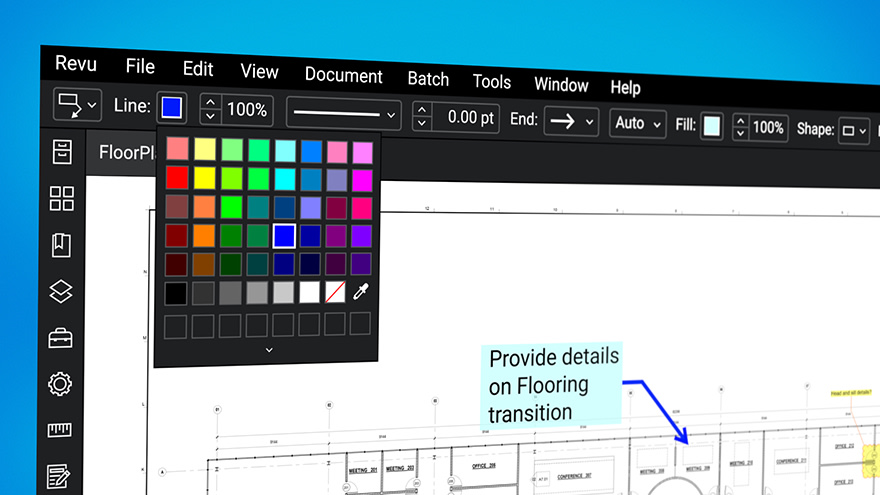
Task: Select the selected blue swatch in palette
Action: pos(284,236)
